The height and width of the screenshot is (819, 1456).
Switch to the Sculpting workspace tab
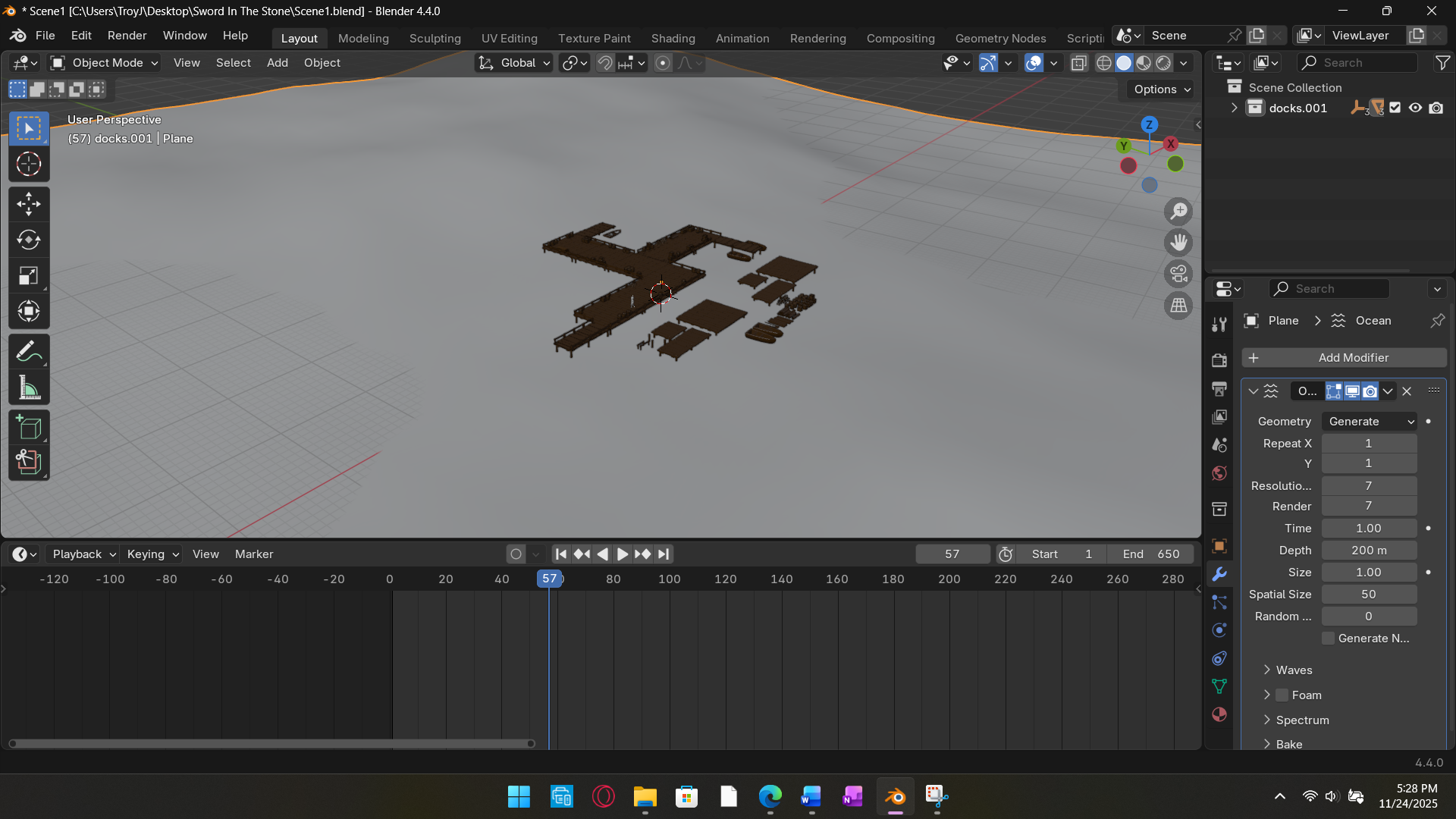coord(435,38)
